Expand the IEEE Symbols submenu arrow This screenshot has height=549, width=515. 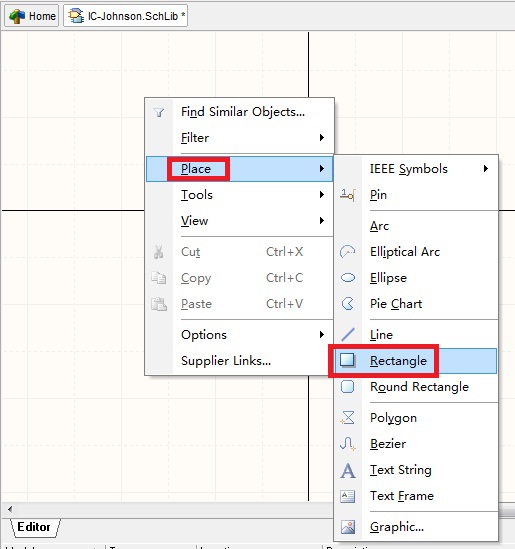486,169
